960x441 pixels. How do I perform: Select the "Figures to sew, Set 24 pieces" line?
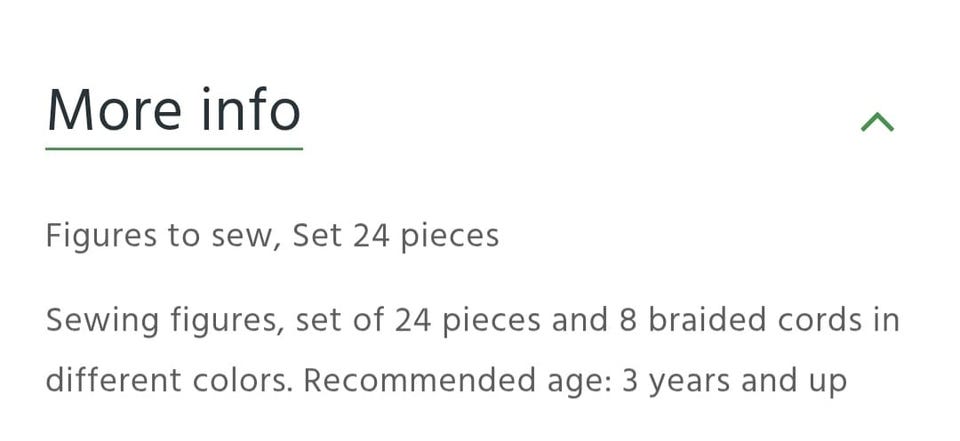coord(272,236)
